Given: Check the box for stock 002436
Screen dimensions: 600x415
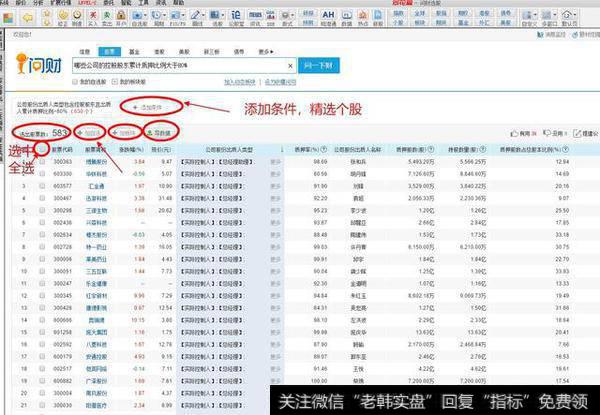Looking at the screenshot, I should tap(42, 223).
